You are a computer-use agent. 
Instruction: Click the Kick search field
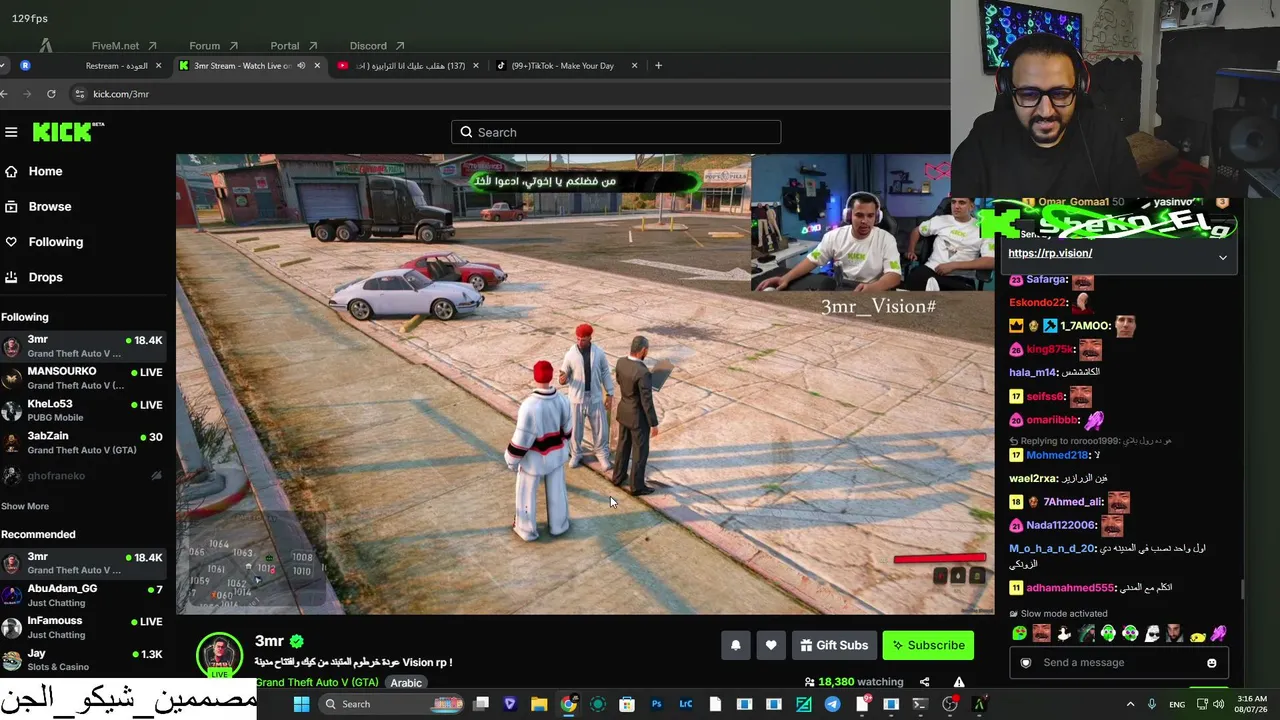click(616, 132)
